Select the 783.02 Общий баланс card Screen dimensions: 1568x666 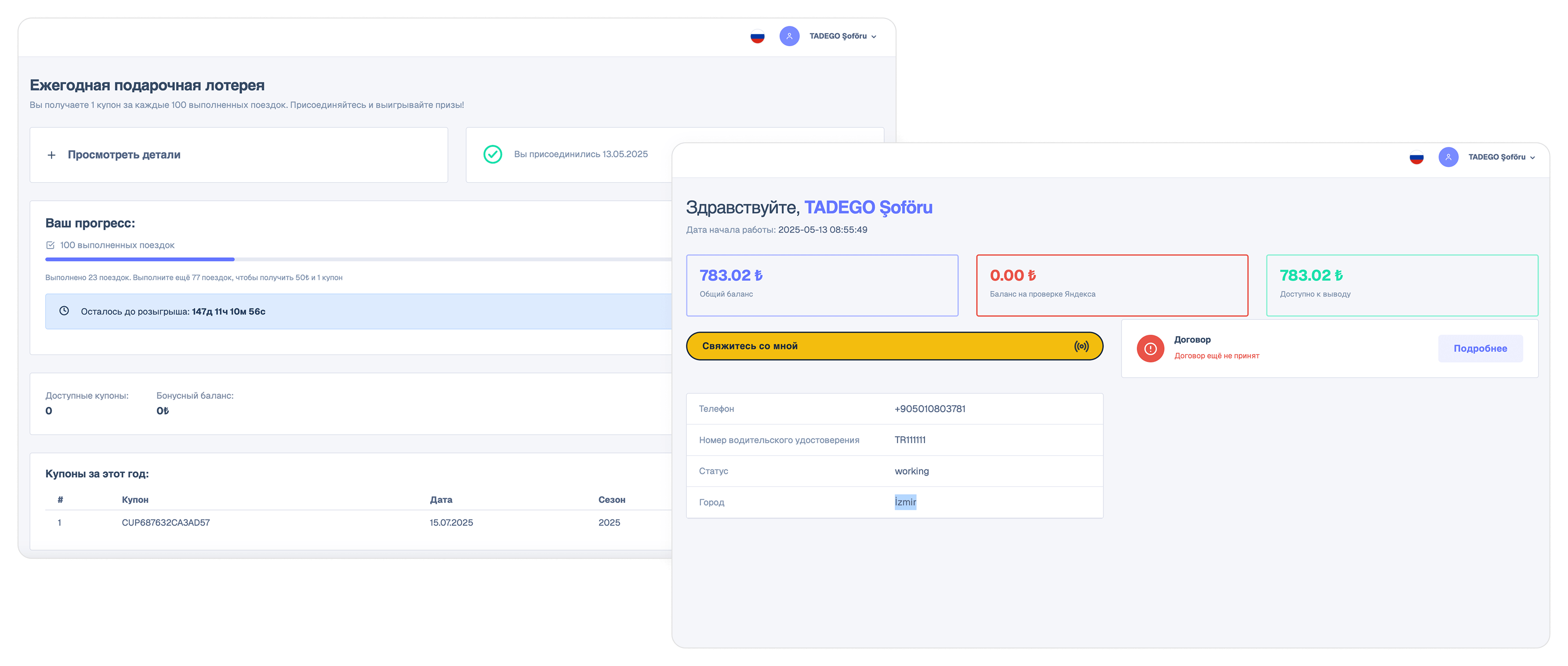(822, 285)
